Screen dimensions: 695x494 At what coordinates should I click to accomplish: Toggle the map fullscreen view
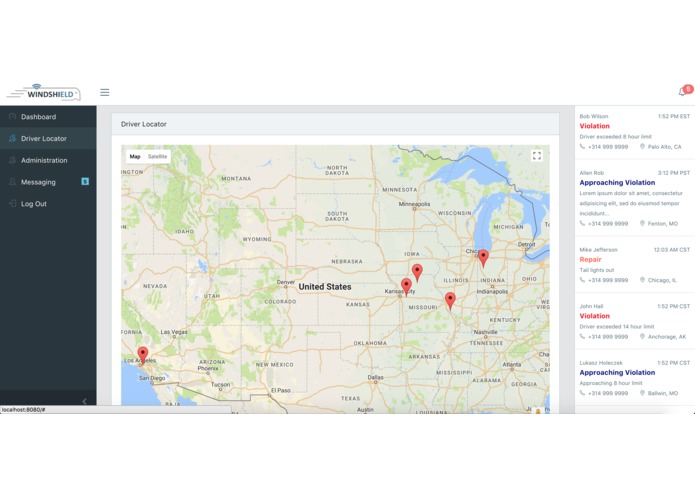537,156
